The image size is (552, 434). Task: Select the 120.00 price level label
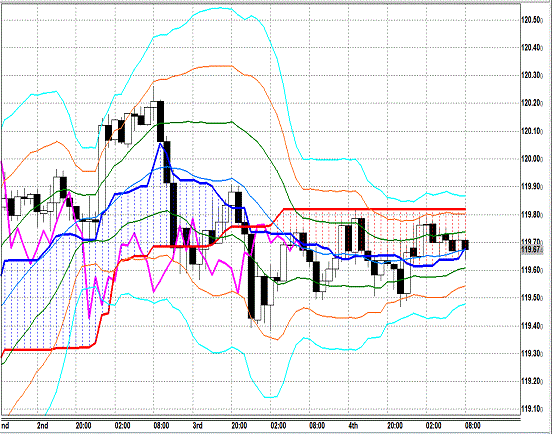tap(532, 159)
